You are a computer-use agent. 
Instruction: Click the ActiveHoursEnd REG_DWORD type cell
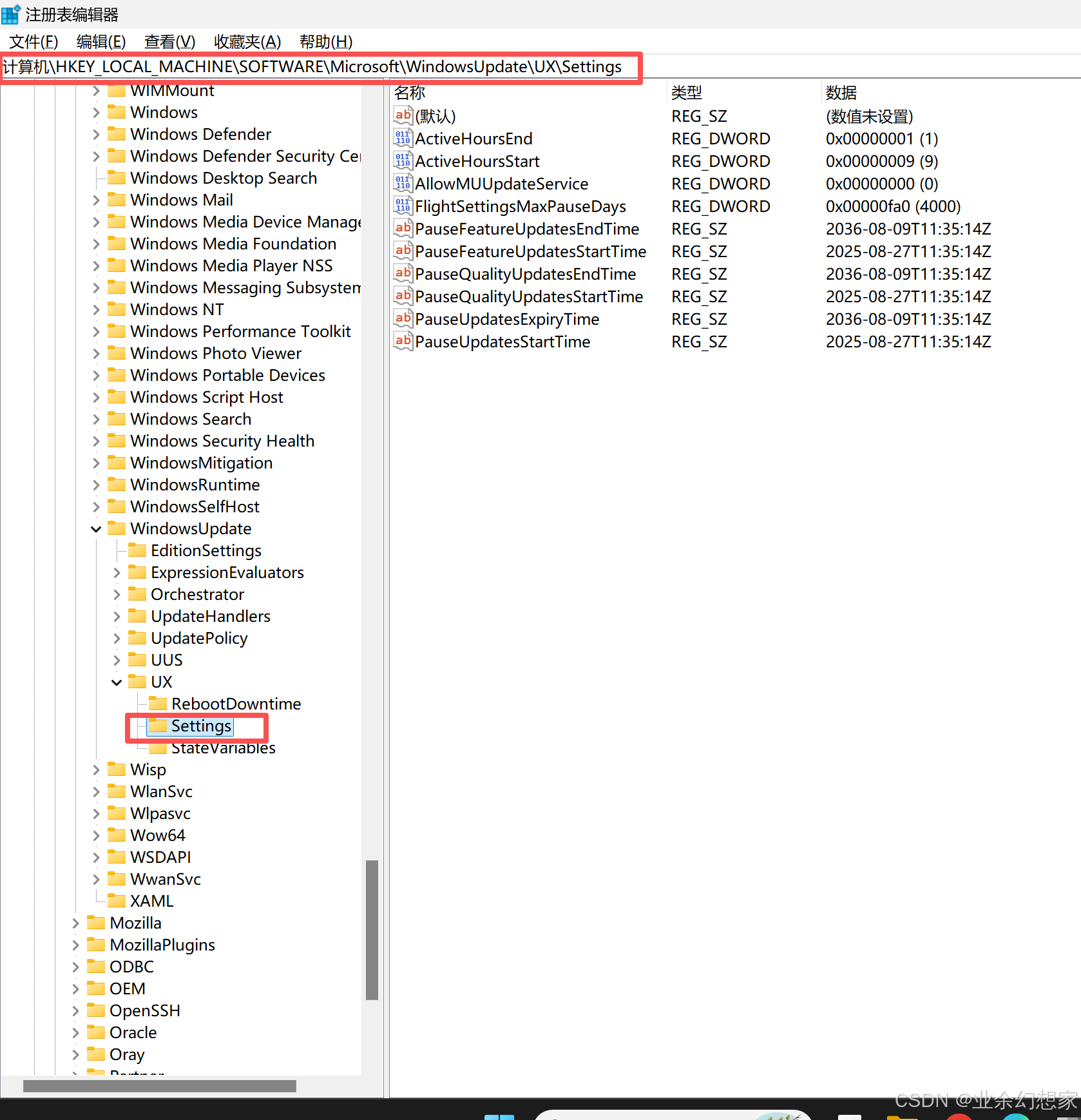[720, 139]
